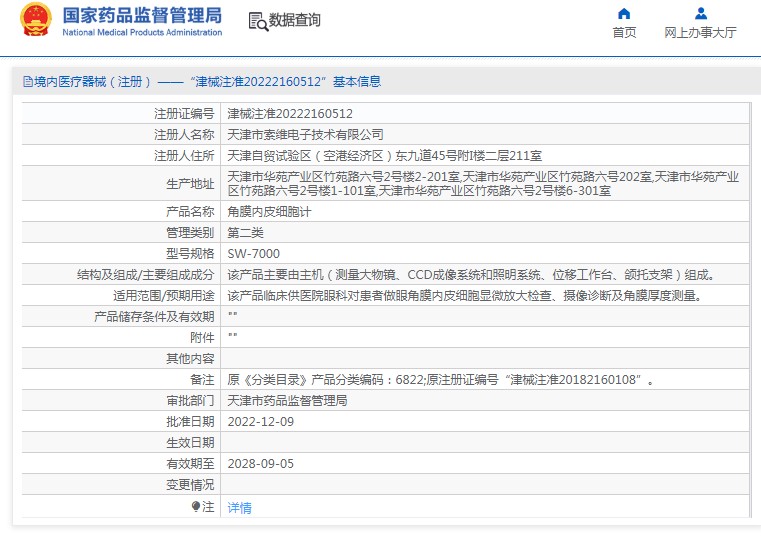
Task: Select intended use text 该产品临床供医院眼科
Action: (x=465, y=296)
